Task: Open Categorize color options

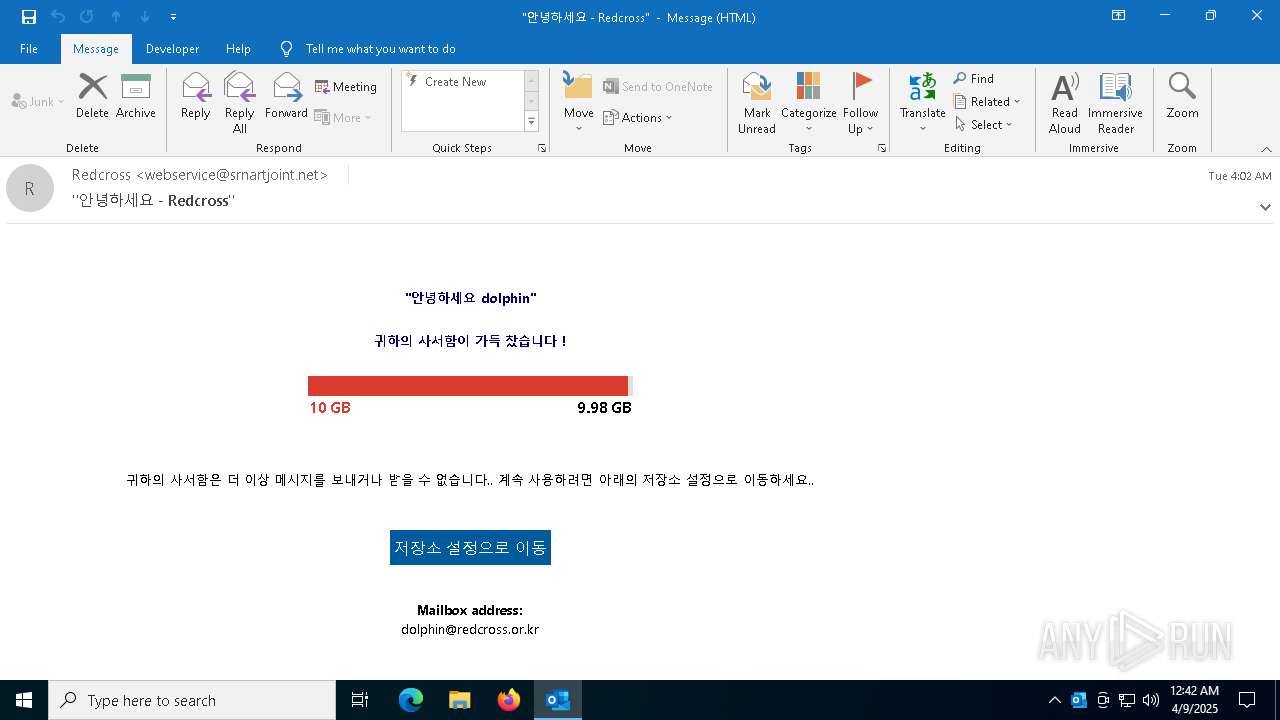Action: click(808, 103)
